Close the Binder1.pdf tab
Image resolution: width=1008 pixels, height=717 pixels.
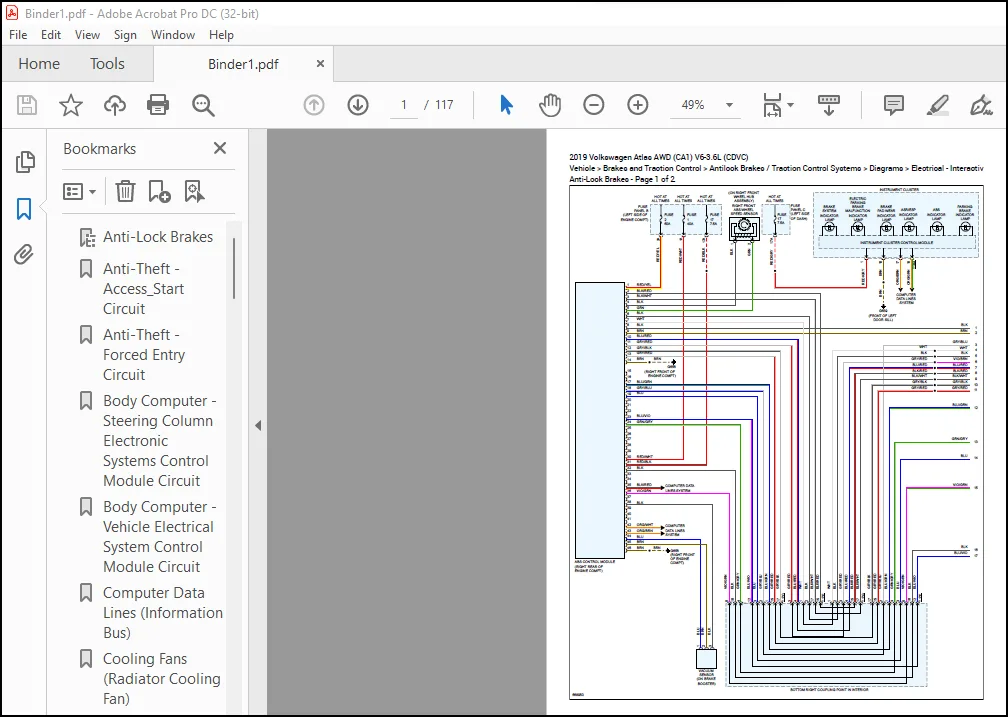pyautogui.click(x=320, y=64)
